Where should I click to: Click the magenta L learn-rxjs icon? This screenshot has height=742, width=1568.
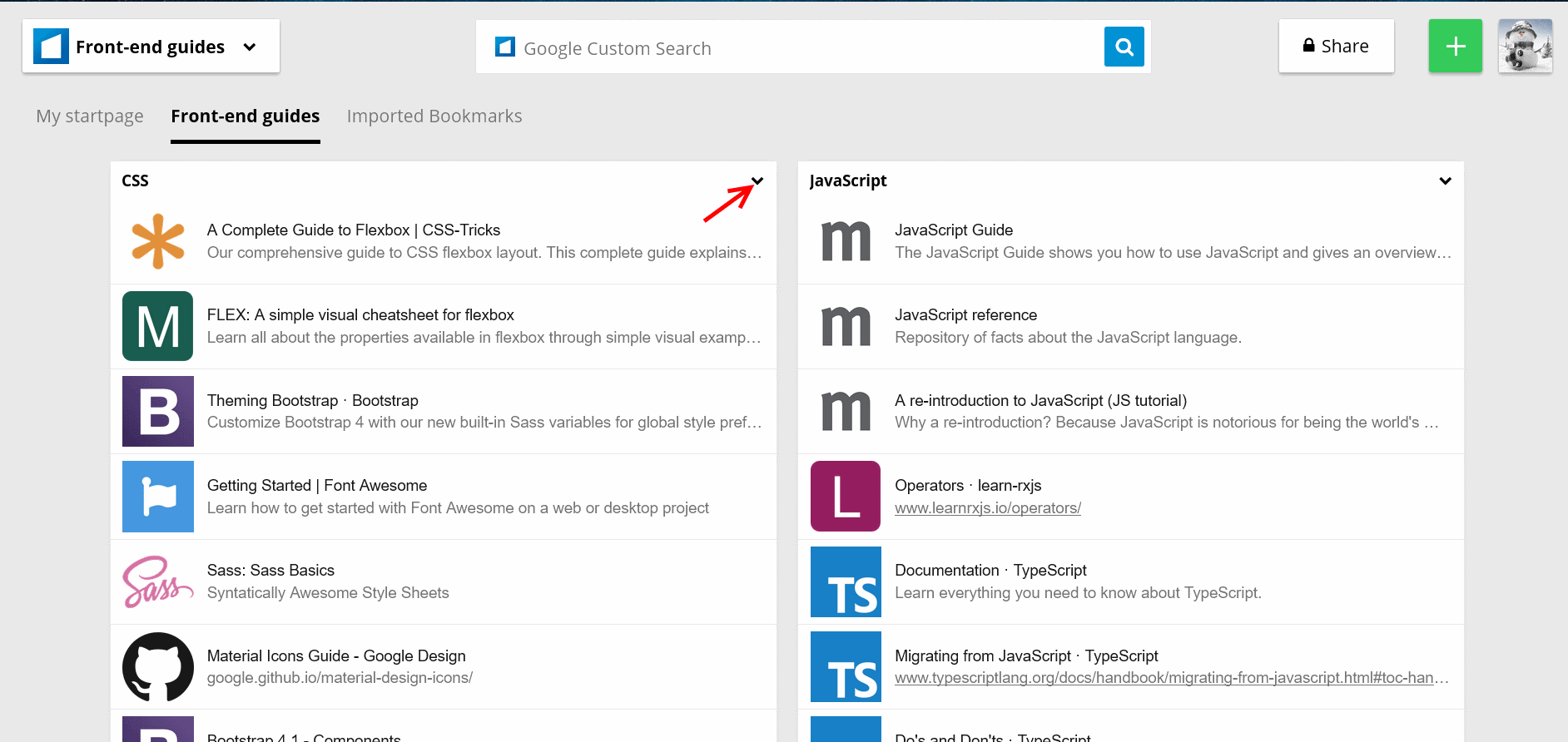click(x=846, y=497)
